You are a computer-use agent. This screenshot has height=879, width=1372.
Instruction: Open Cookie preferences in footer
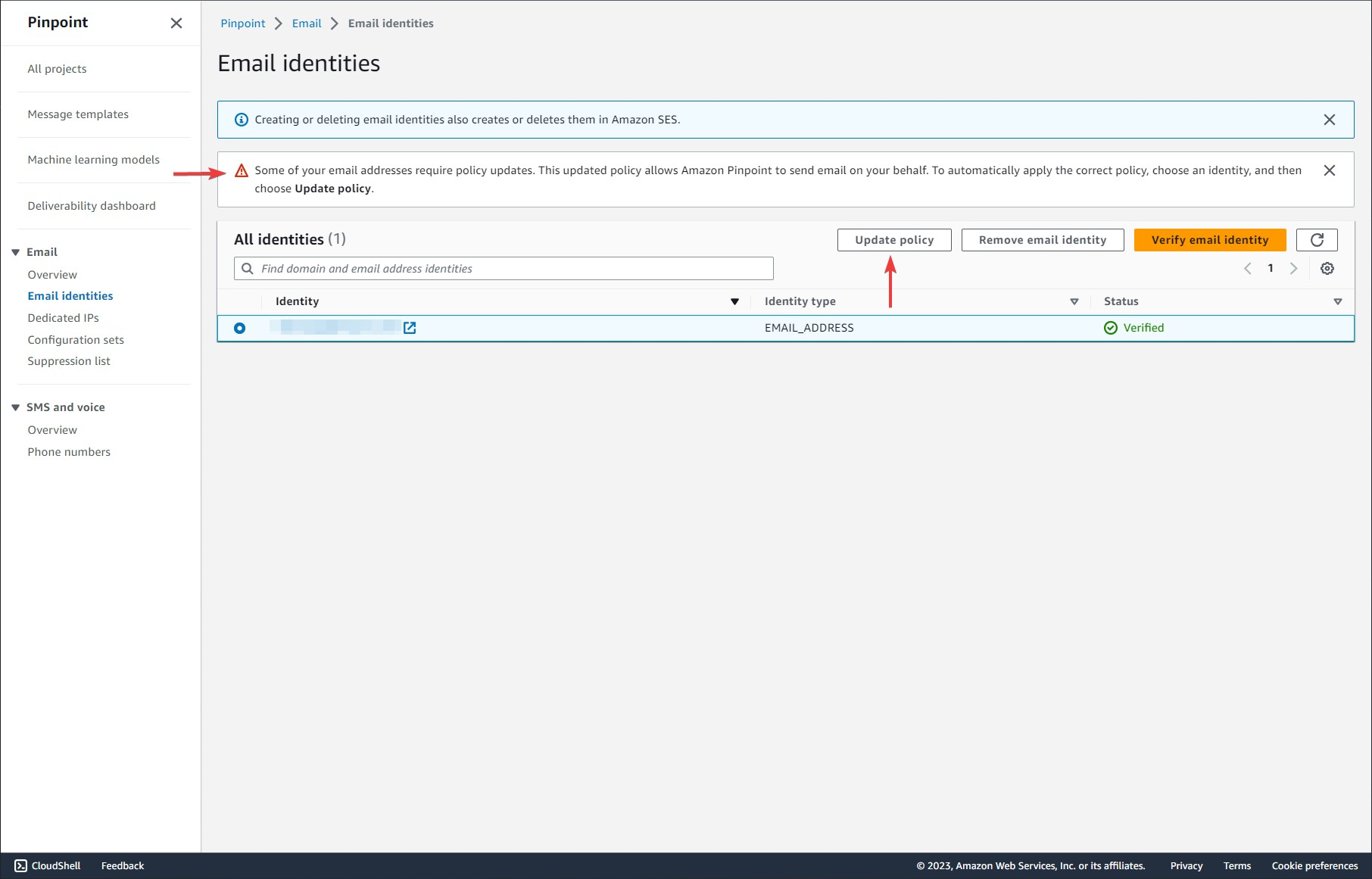1315,865
